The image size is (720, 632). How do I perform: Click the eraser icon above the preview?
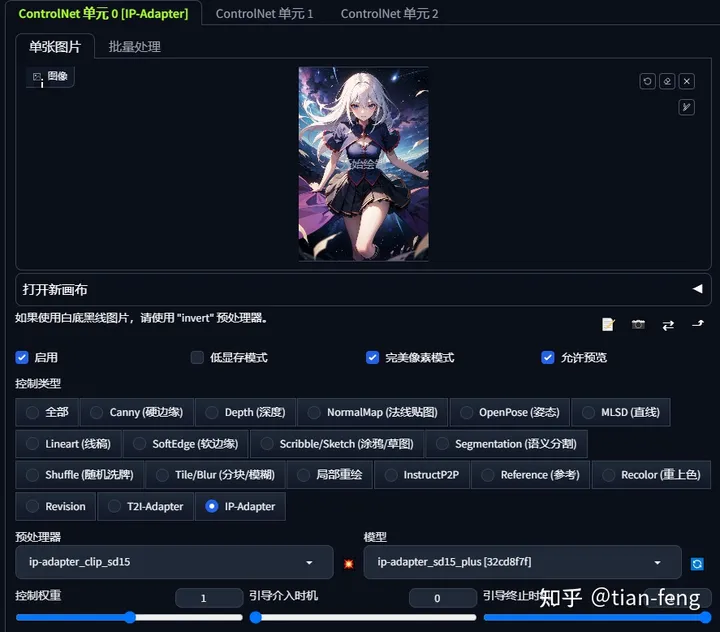coord(667,81)
